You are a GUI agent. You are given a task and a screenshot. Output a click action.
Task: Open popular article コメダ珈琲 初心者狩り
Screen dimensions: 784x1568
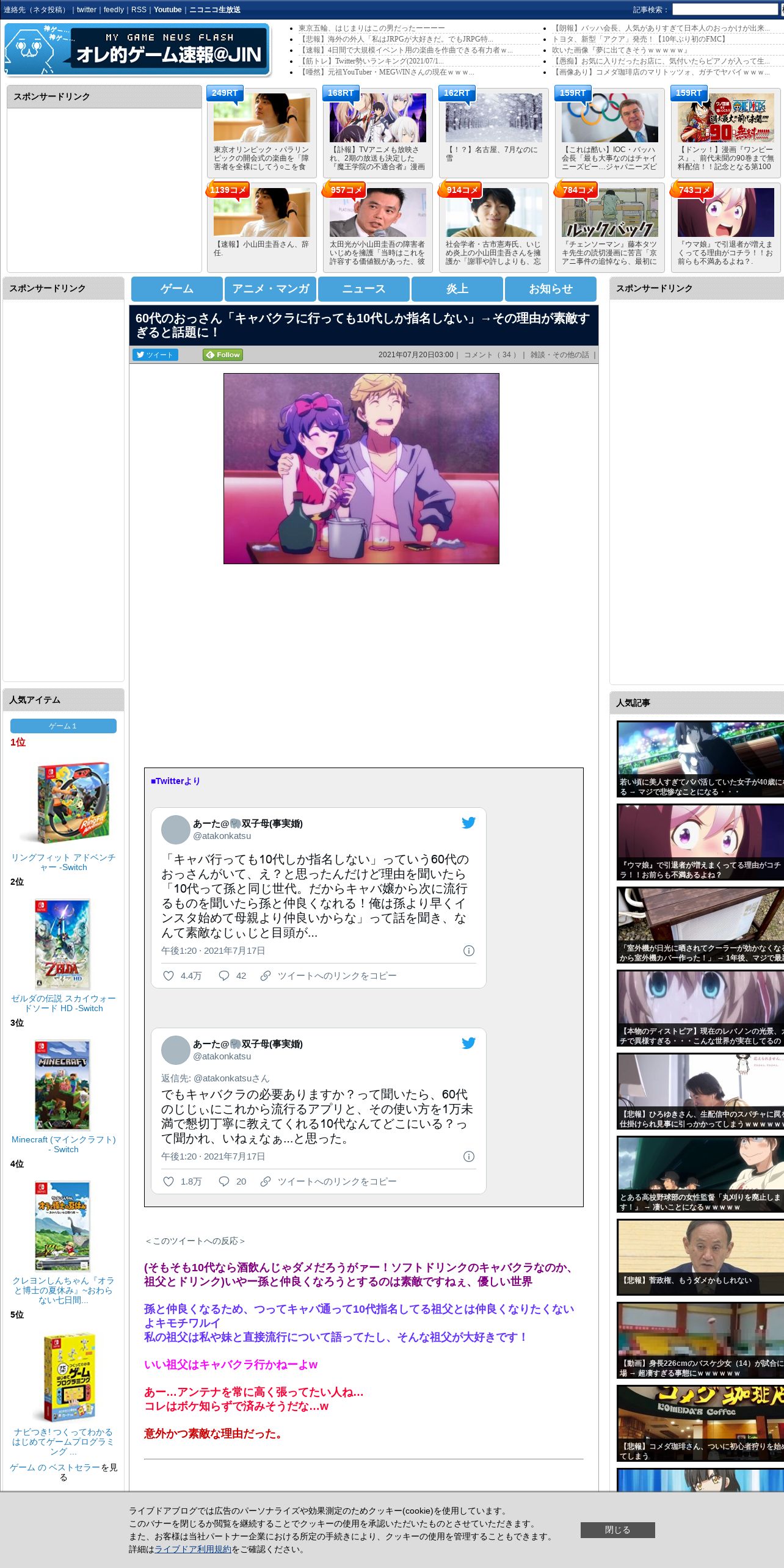(x=700, y=1423)
